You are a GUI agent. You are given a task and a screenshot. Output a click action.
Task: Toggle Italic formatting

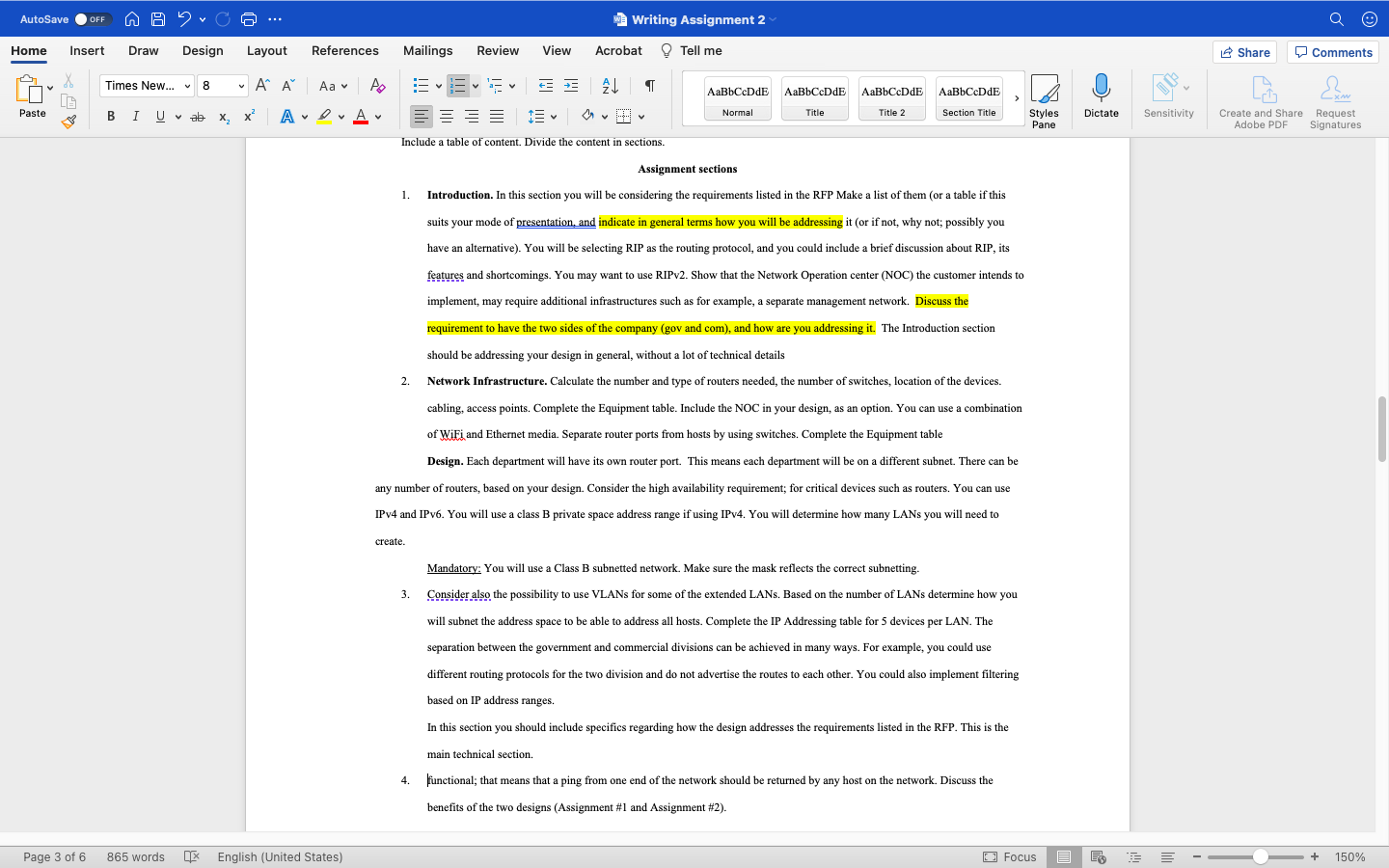pyautogui.click(x=135, y=117)
